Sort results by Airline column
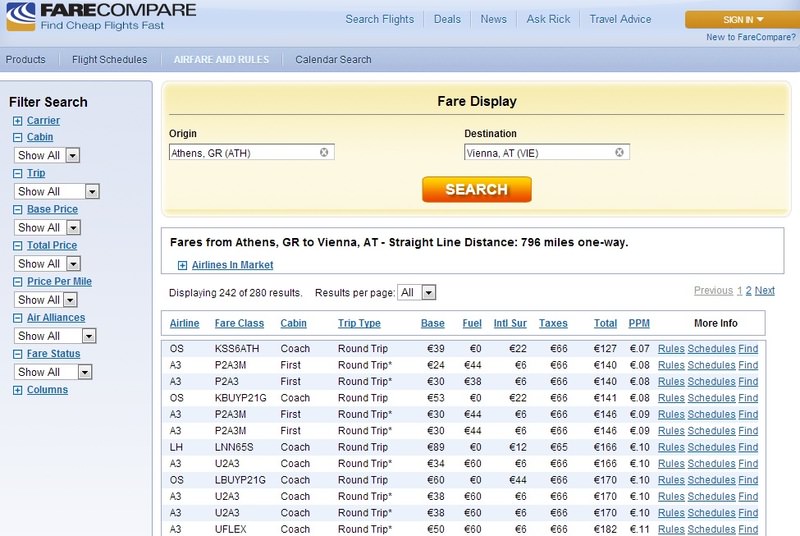Screen dimensions: 800x536 (x=184, y=323)
